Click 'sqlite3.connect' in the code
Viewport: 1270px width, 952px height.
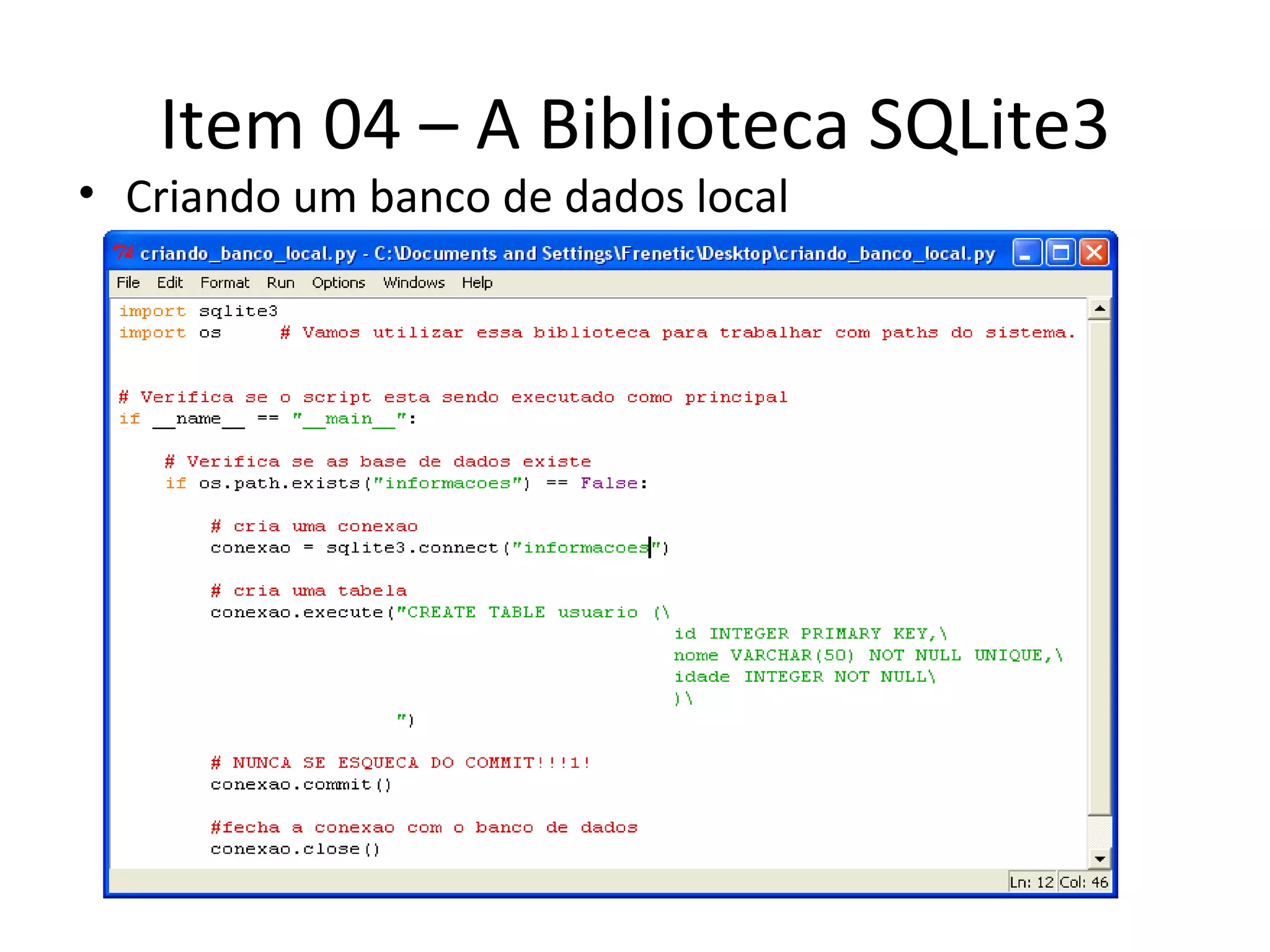413,548
